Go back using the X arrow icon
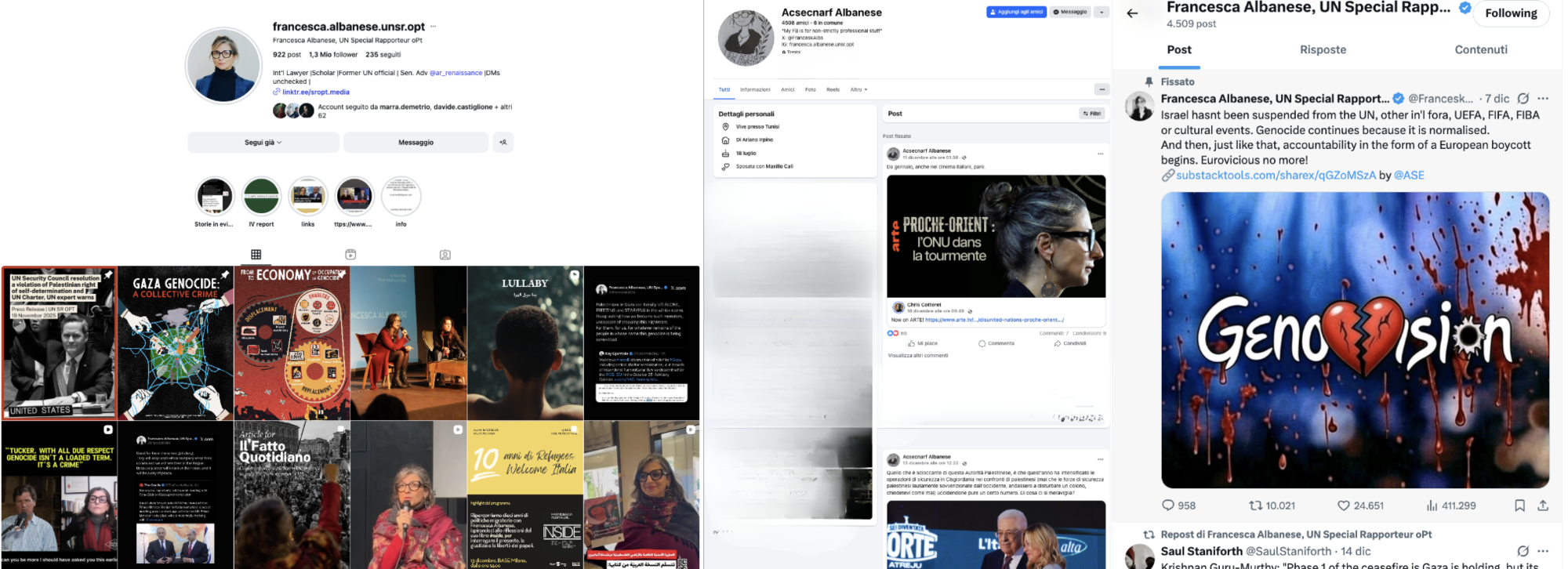This screenshot has width=1568, height=569. tap(1132, 13)
